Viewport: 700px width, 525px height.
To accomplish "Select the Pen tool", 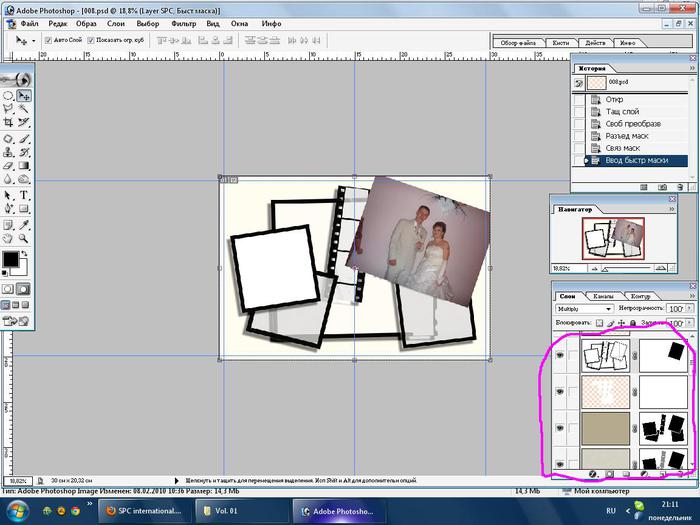I will [8, 208].
